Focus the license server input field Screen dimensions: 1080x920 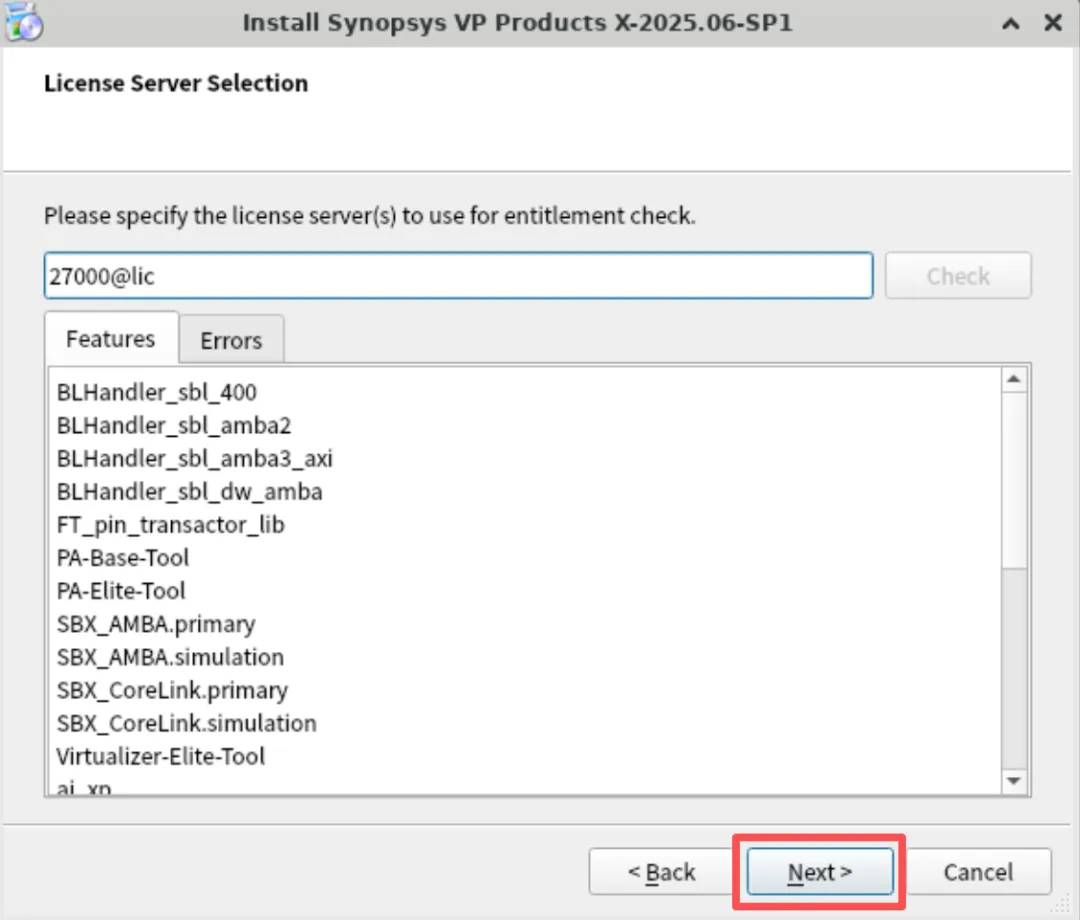coord(459,275)
